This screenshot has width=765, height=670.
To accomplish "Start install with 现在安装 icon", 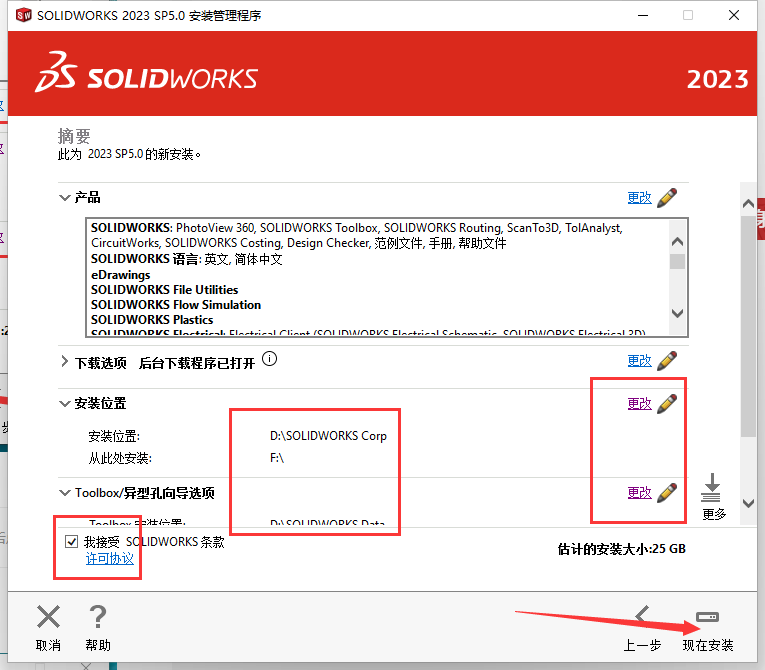I will click(707, 616).
